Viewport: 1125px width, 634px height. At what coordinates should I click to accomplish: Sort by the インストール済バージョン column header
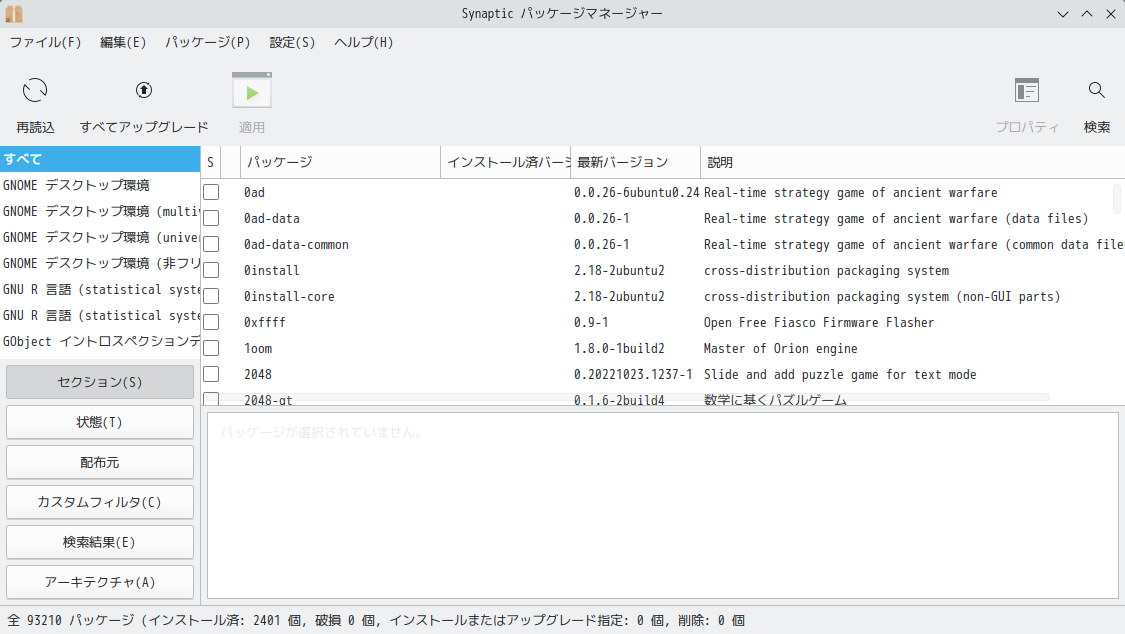click(506, 162)
